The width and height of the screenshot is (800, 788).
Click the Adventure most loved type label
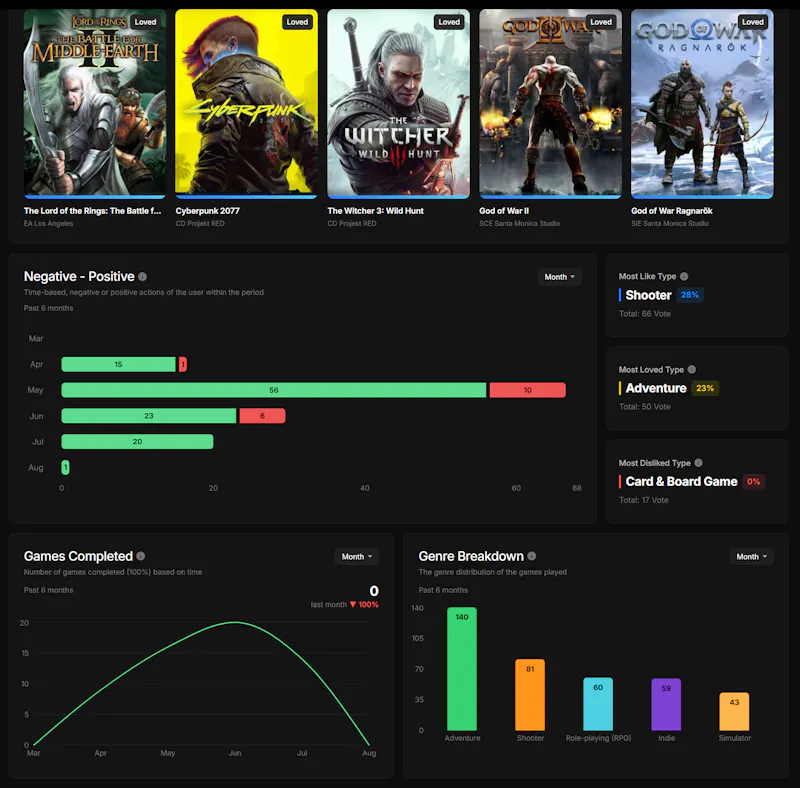coord(656,388)
